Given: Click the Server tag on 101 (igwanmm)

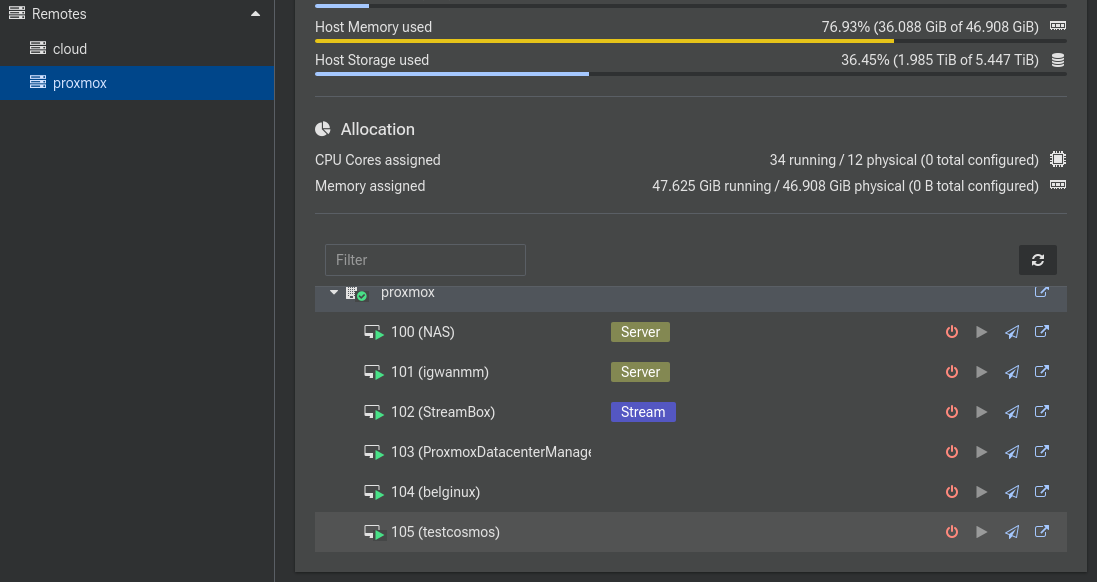Looking at the screenshot, I should point(640,371).
